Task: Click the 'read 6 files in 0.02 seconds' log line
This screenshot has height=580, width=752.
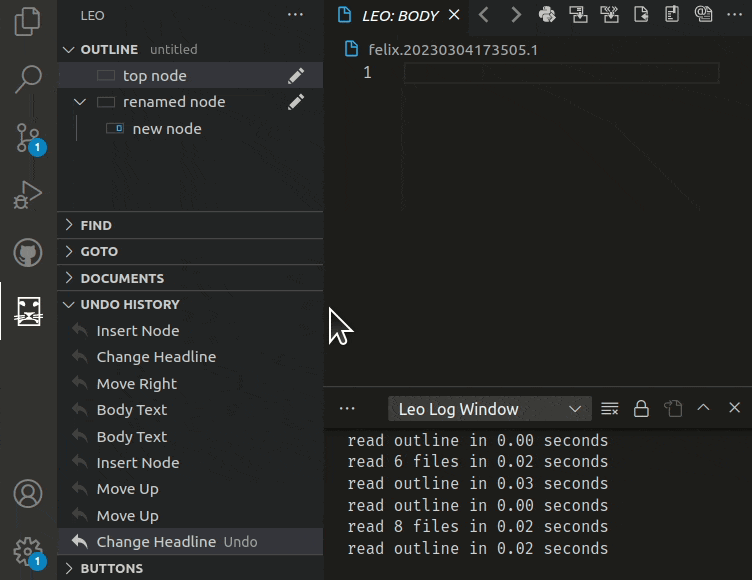Action: (477, 462)
